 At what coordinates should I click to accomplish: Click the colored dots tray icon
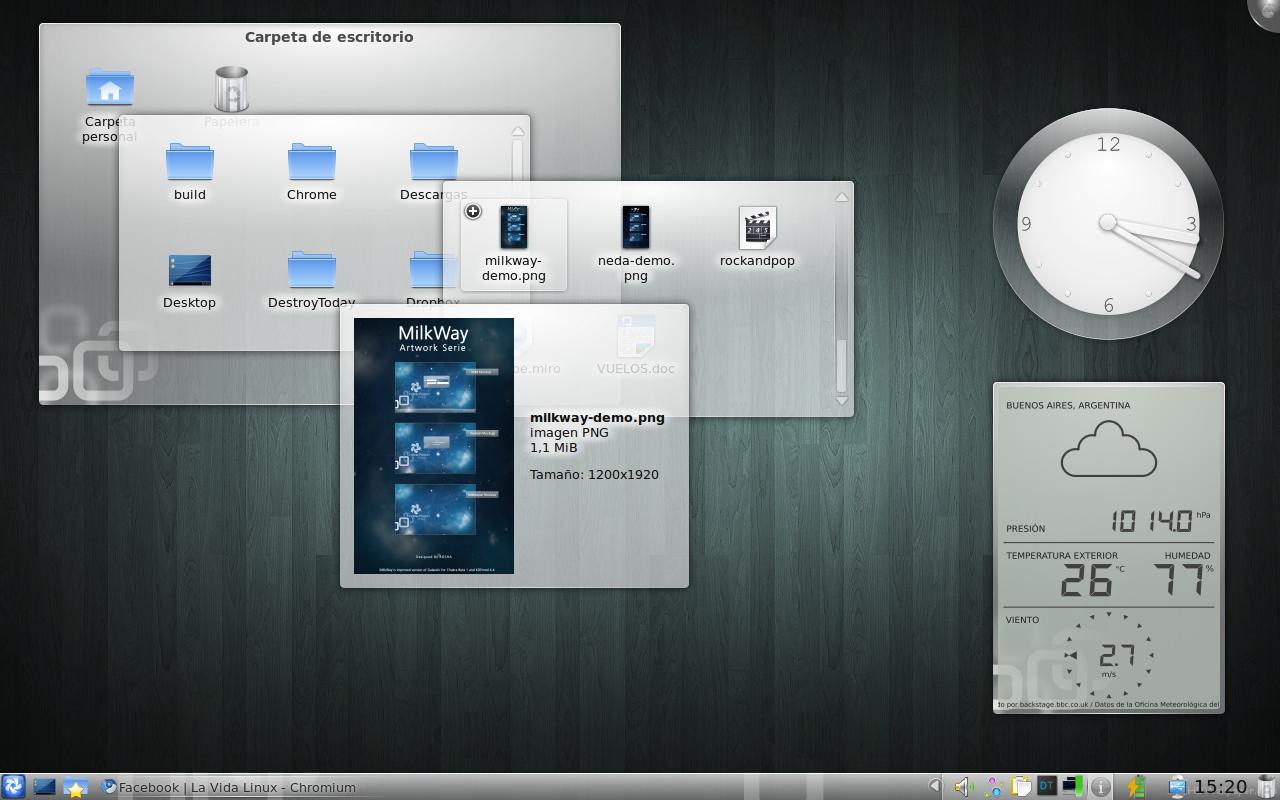(x=993, y=787)
